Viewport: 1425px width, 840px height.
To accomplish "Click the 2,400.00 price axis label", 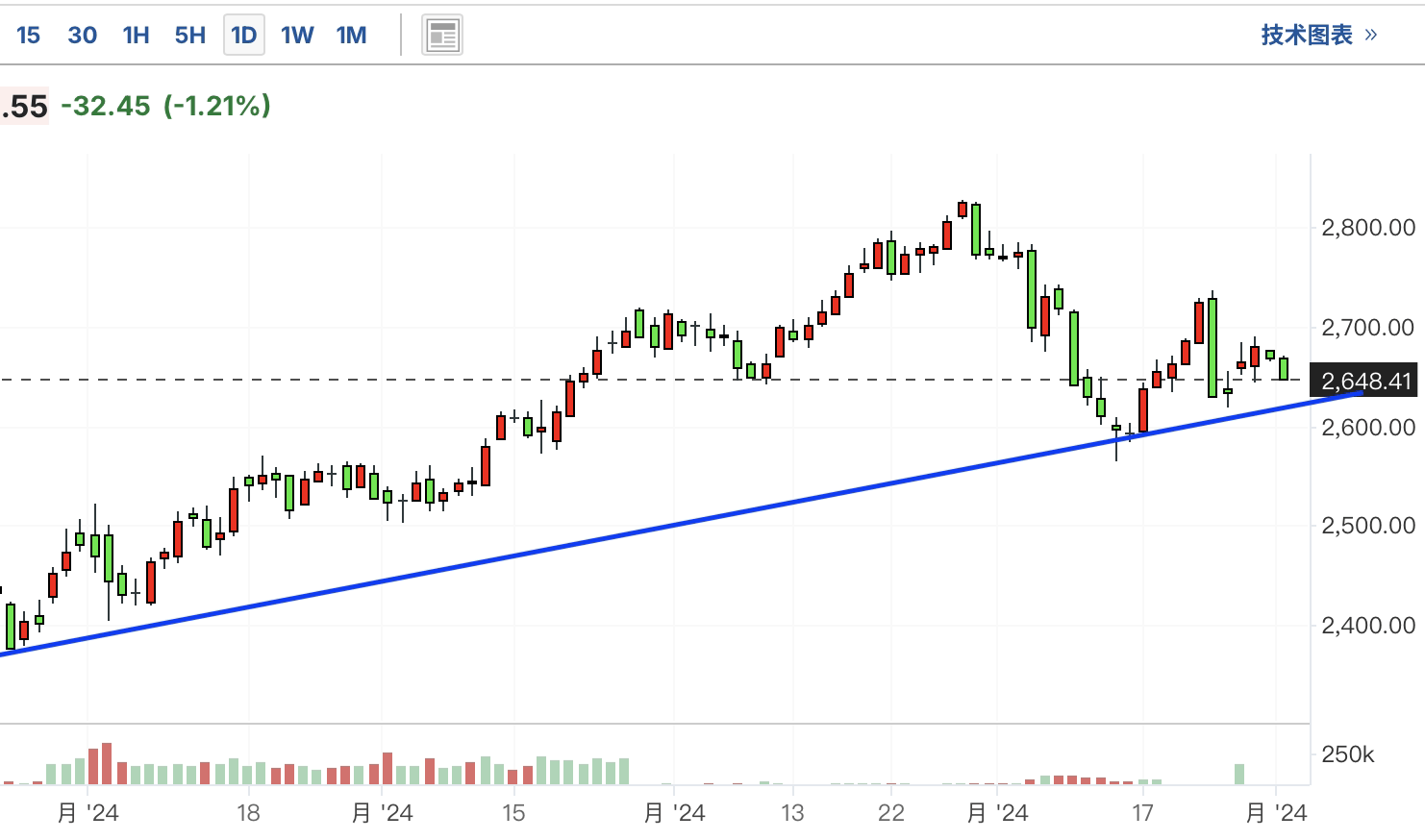I will [x=1368, y=626].
